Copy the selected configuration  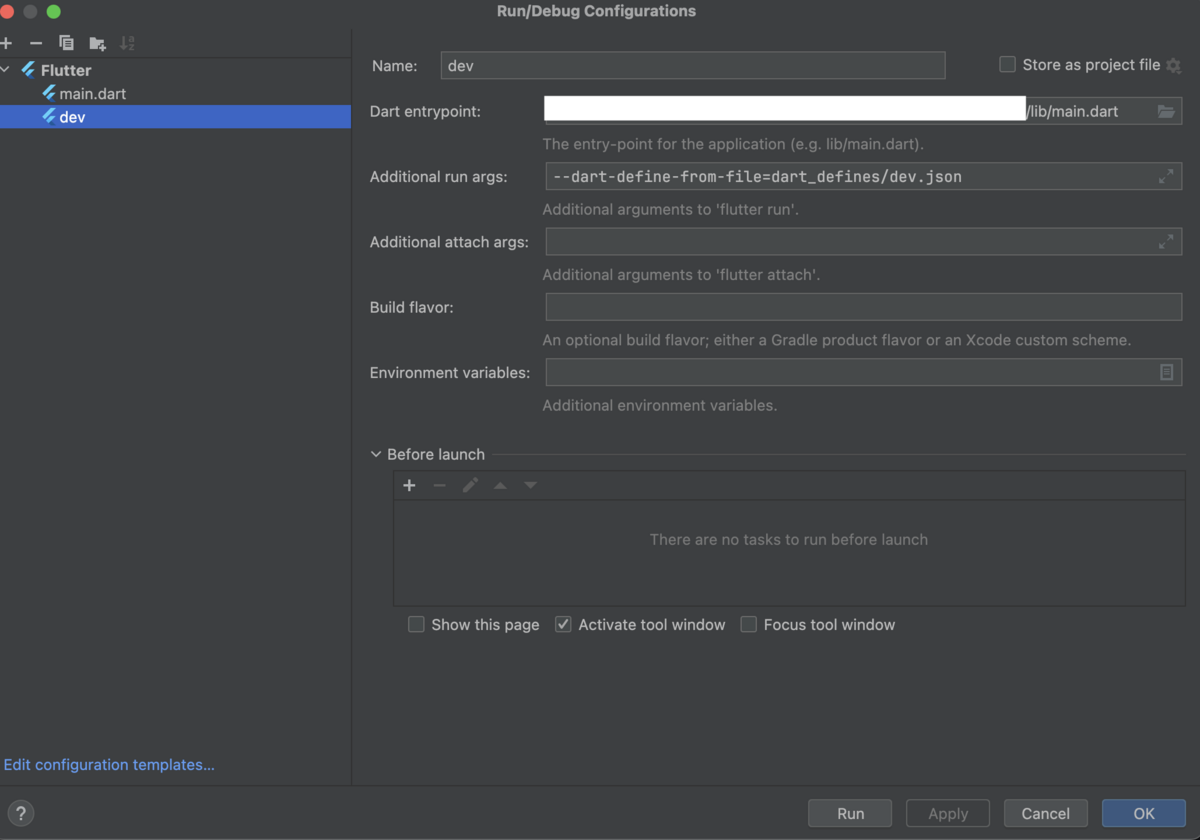pyautogui.click(x=66, y=43)
